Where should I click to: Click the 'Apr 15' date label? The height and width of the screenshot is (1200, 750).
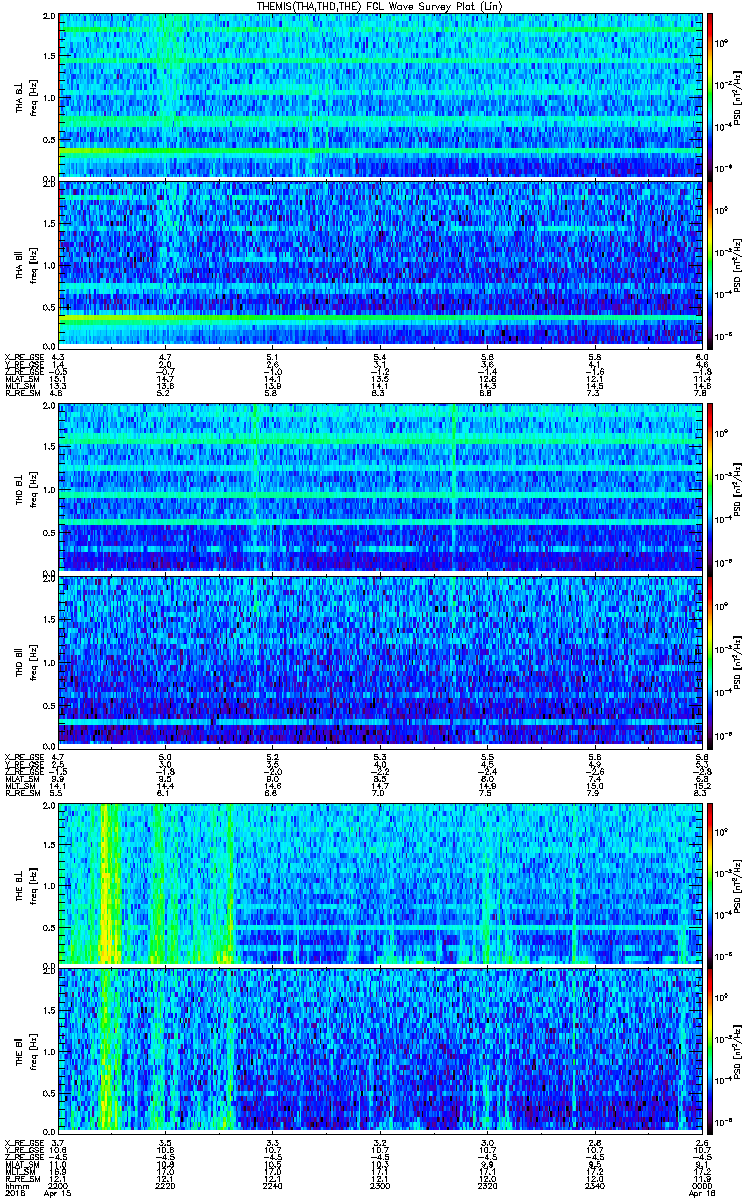[x=60, y=1193]
